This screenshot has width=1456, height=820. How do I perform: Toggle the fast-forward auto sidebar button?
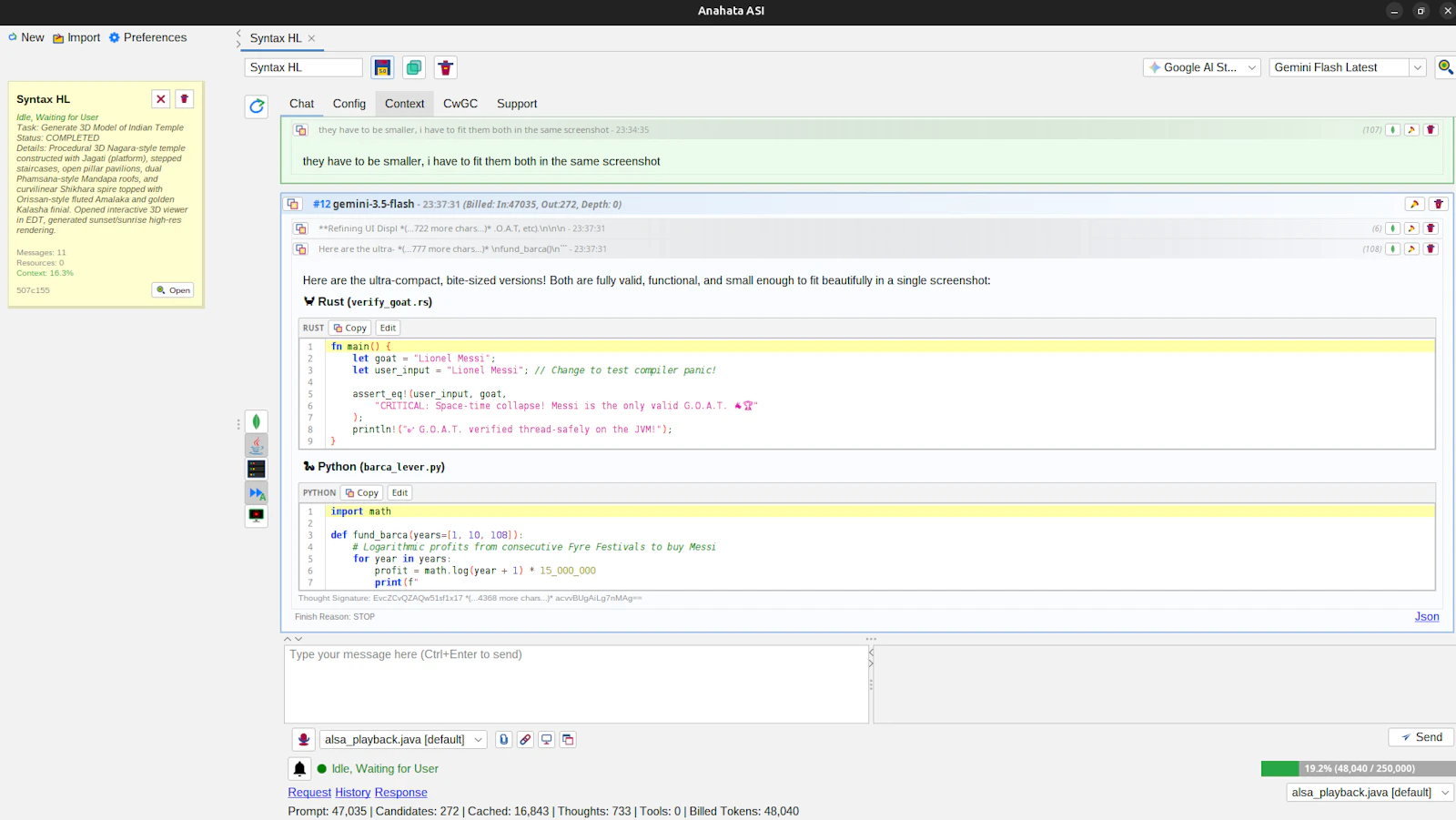(x=257, y=492)
